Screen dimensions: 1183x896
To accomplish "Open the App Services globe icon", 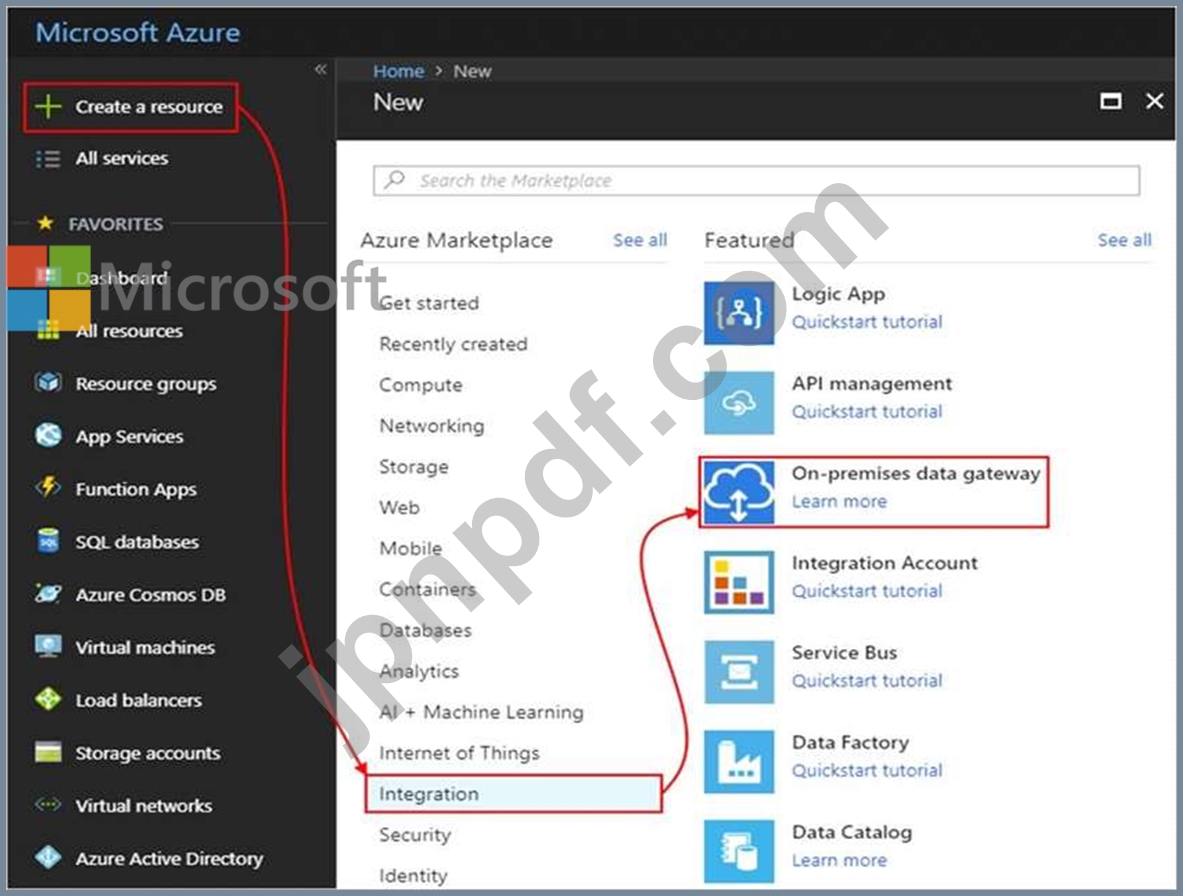I will 48,435.
